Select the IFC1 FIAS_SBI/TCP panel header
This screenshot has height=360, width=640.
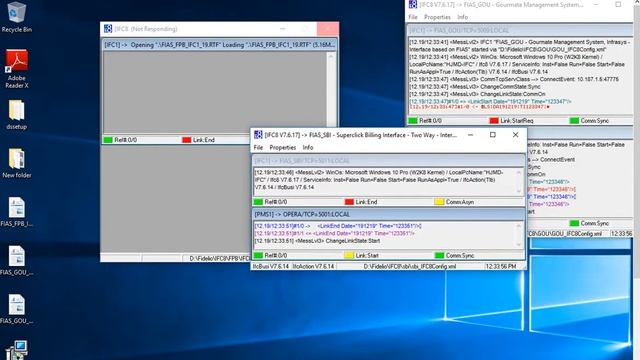389,160
